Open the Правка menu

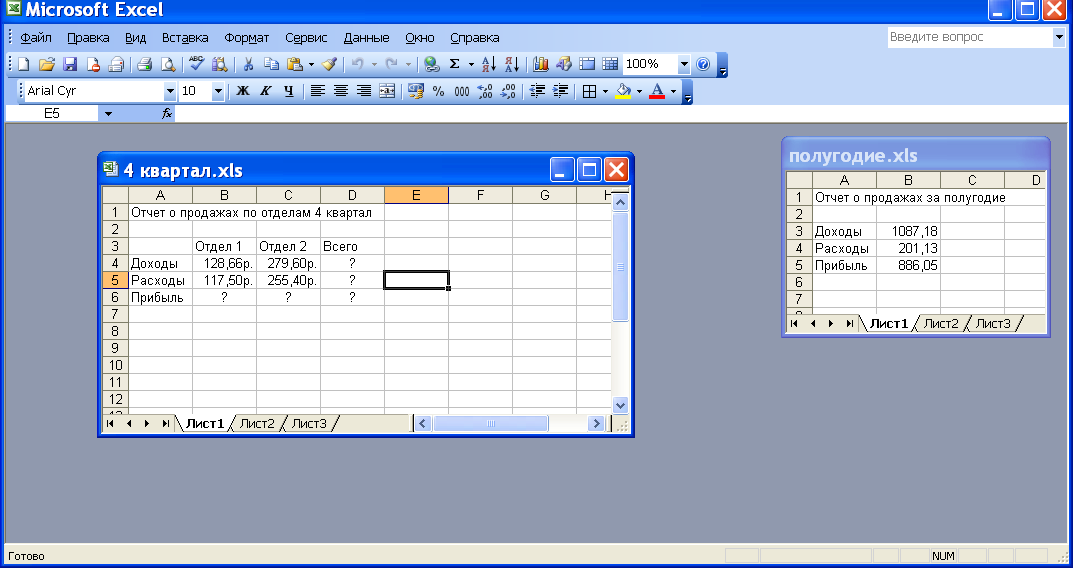tap(88, 38)
